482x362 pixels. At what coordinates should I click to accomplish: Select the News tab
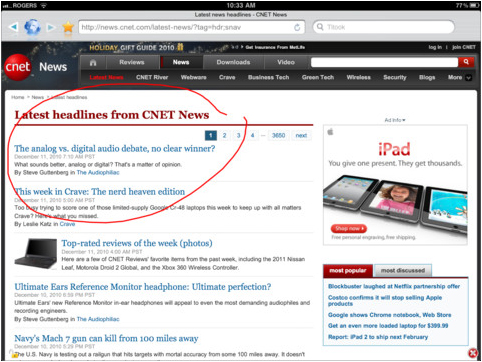[x=181, y=62]
